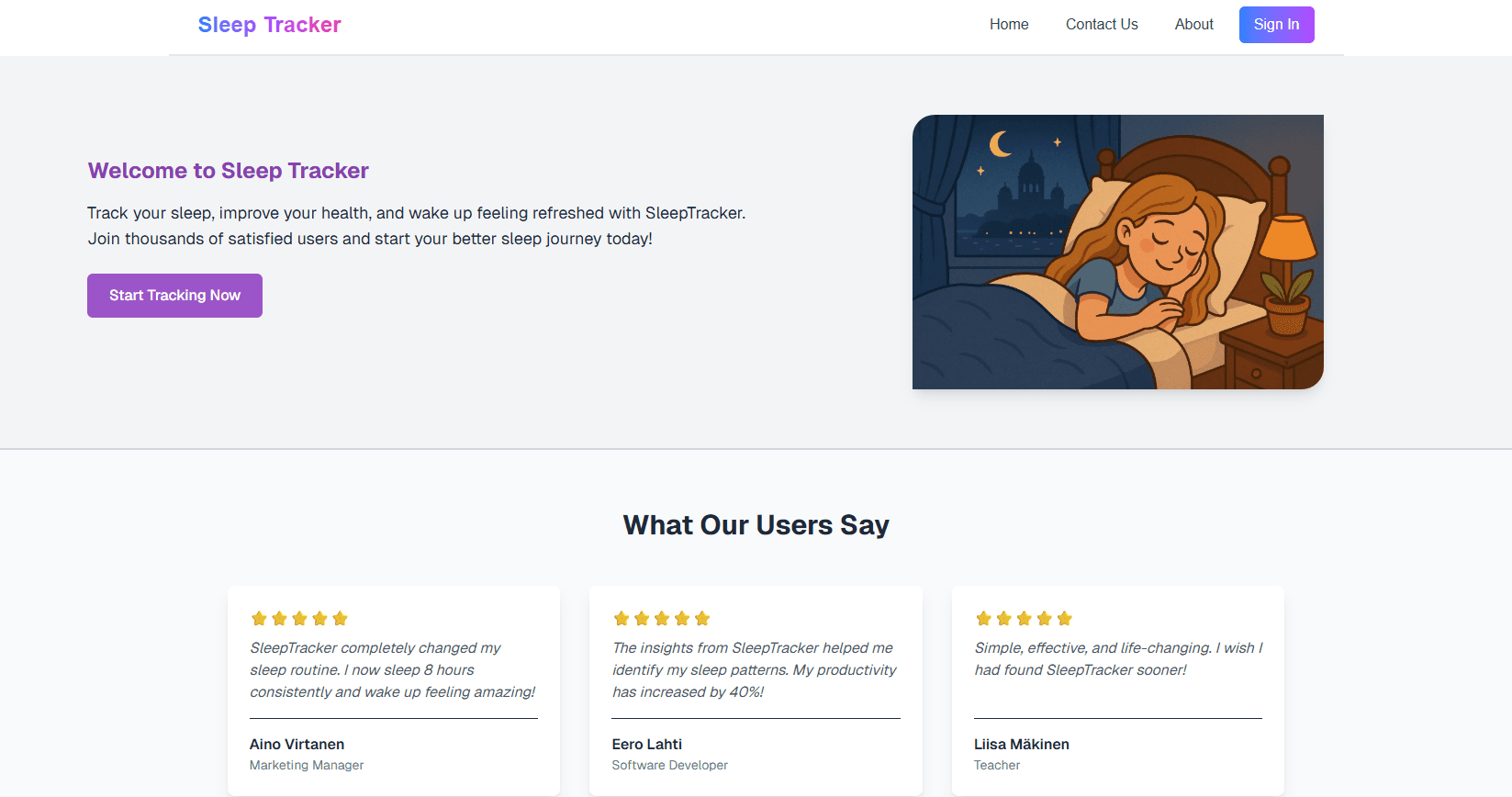Viewport: 1512px width, 797px height.
Task: Click fifth star in Eero Lahti's rating
Action: pos(702,619)
